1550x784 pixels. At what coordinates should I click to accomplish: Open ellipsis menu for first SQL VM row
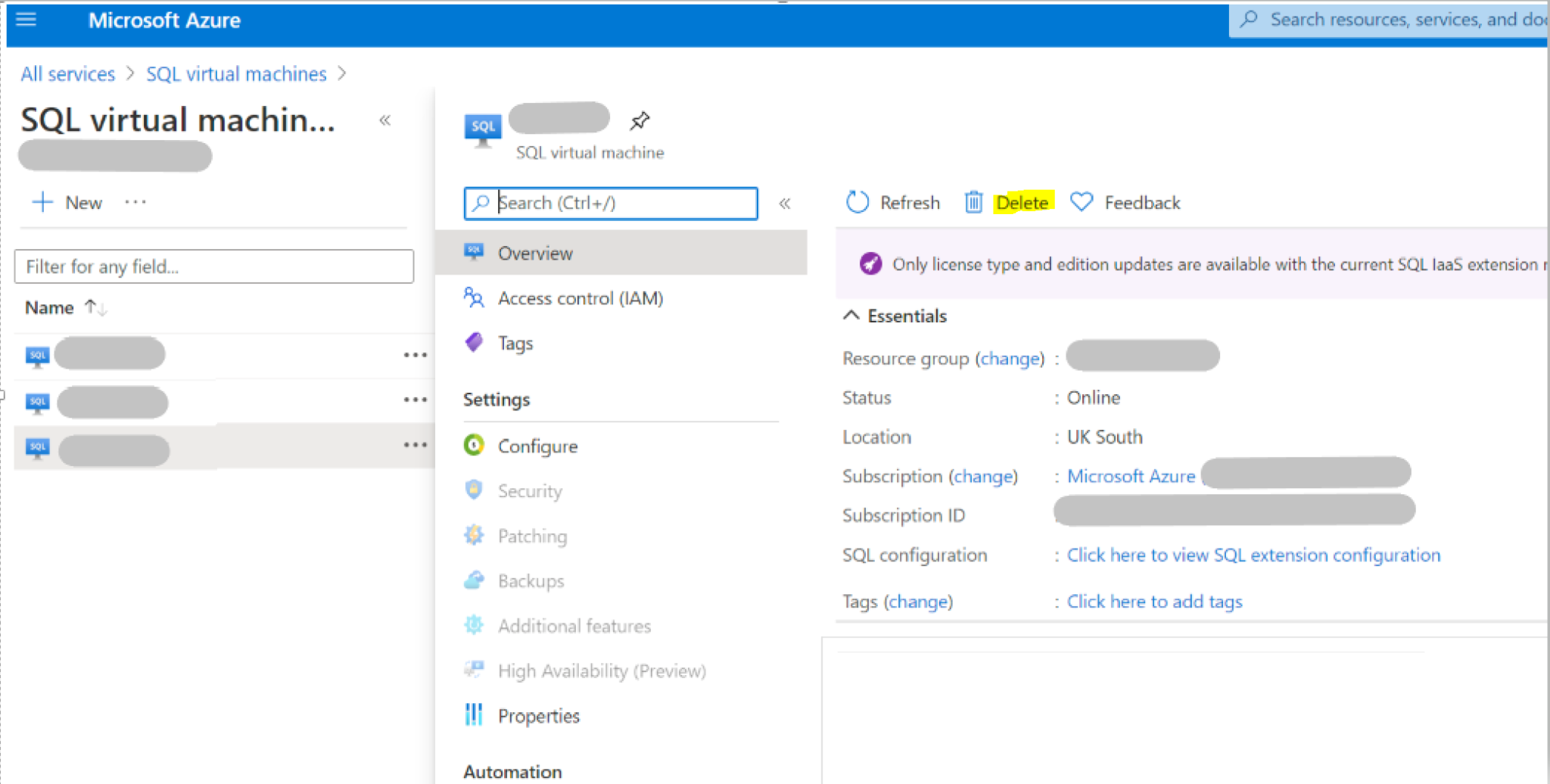point(416,355)
